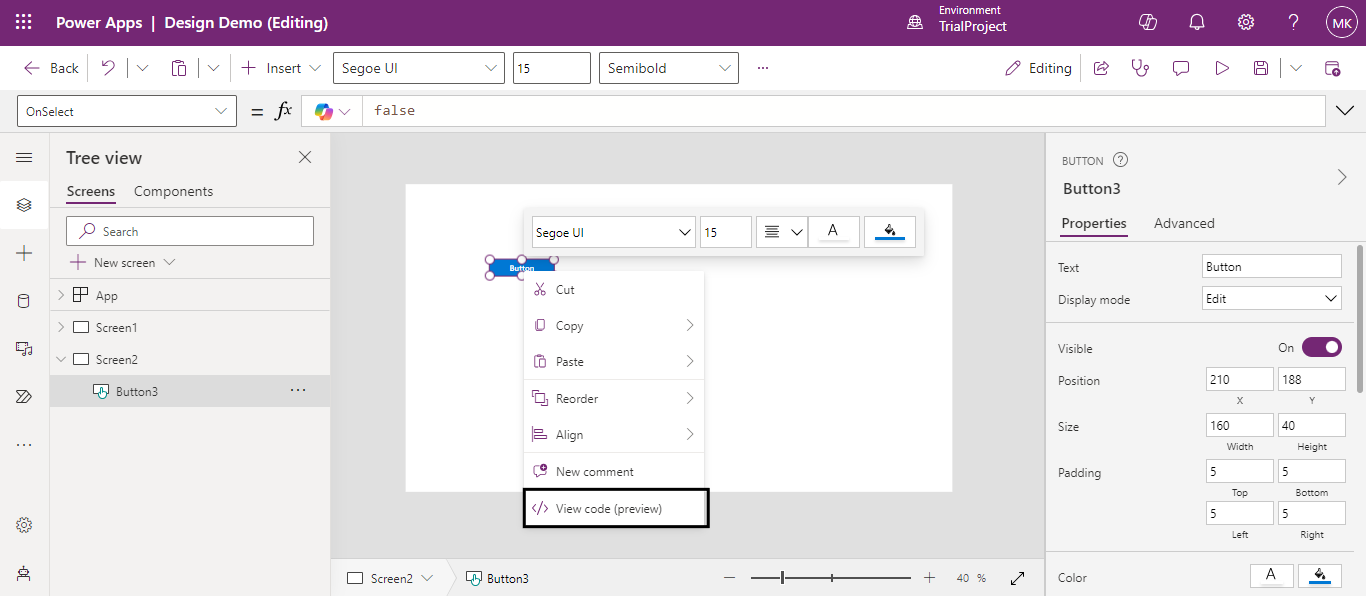Viewport: 1366px width, 596px height.
Task: Open Comments speech bubble icon
Action: (1181, 68)
